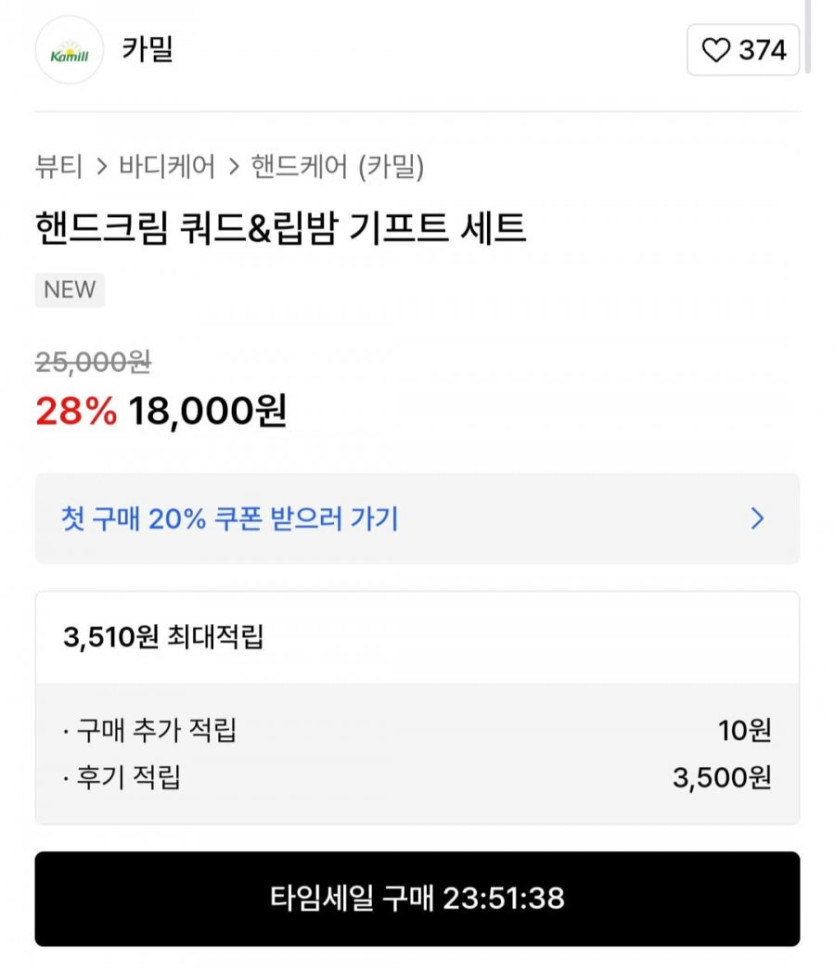The width and height of the screenshot is (835, 971).
Task: Click the 18,000원 sale price
Action: coord(207,410)
